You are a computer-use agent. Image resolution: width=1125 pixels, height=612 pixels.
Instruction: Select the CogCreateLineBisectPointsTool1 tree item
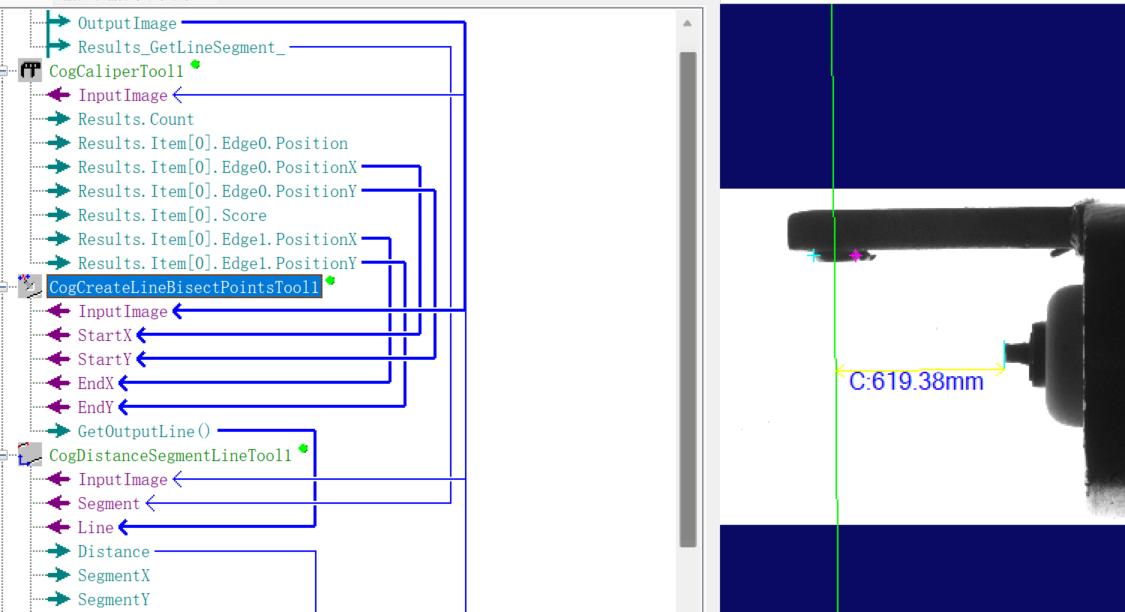point(184,287)
